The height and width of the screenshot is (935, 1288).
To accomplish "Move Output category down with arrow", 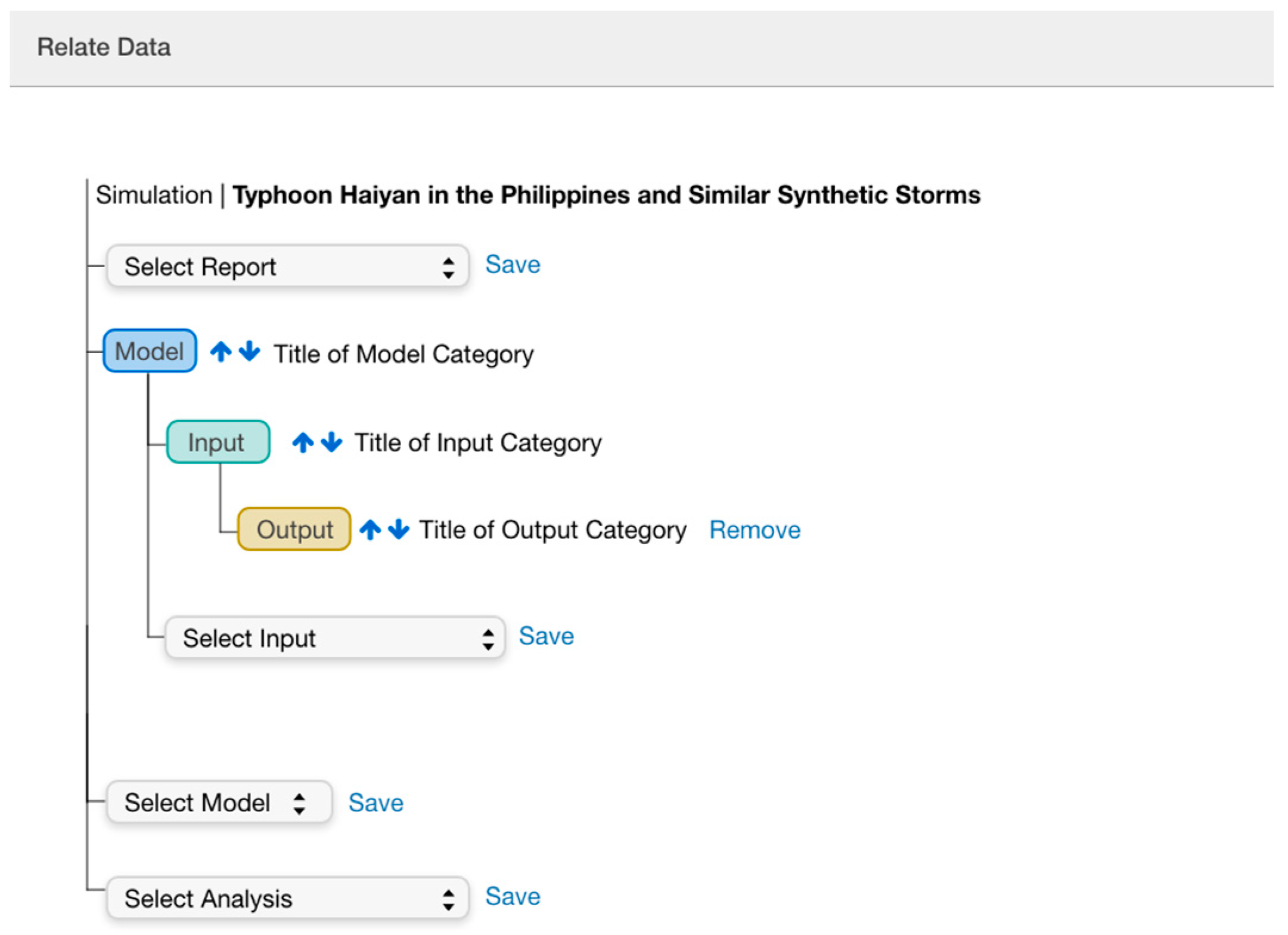I will click(399, 530).
